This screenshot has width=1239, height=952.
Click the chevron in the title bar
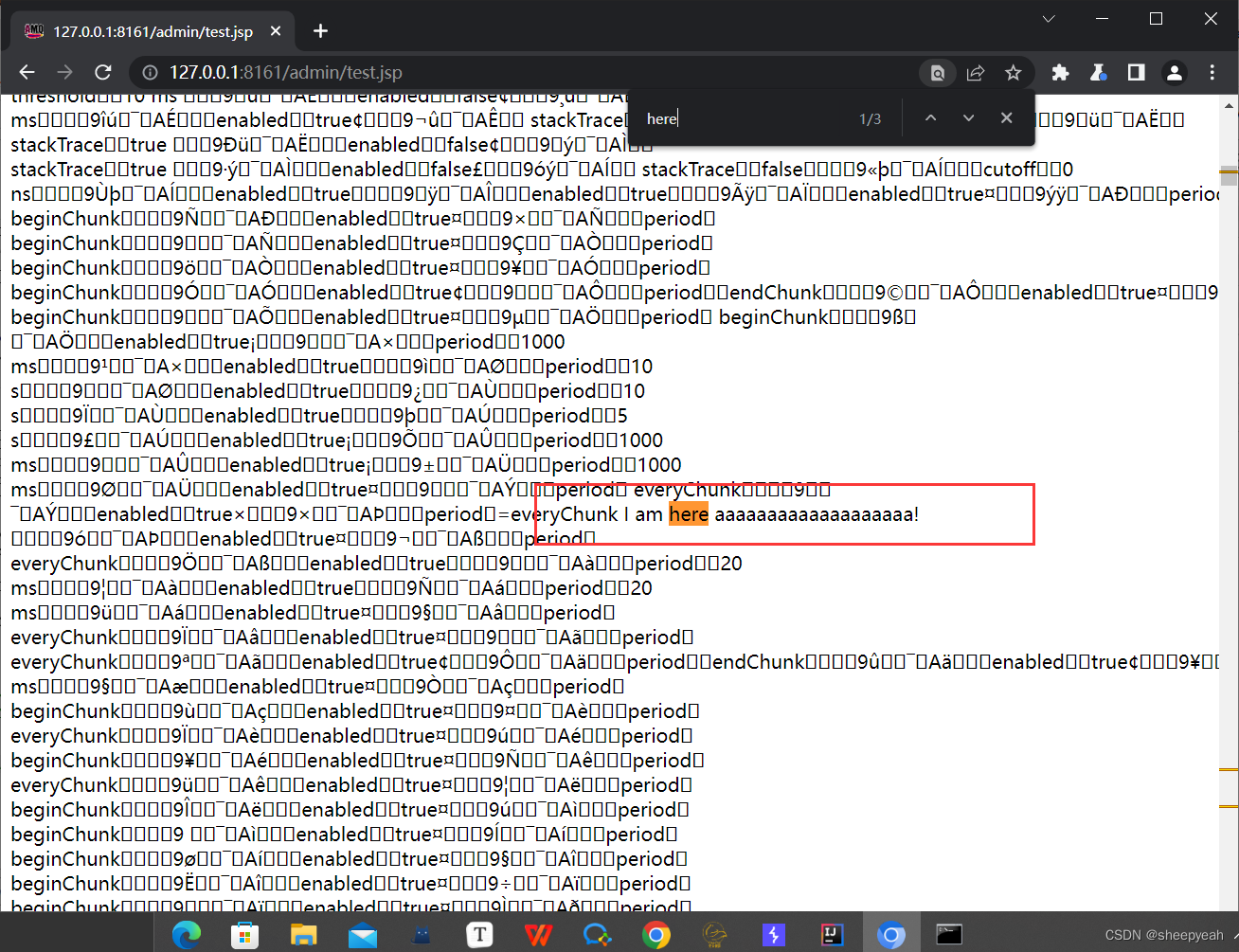click(x=1048, y=18)
